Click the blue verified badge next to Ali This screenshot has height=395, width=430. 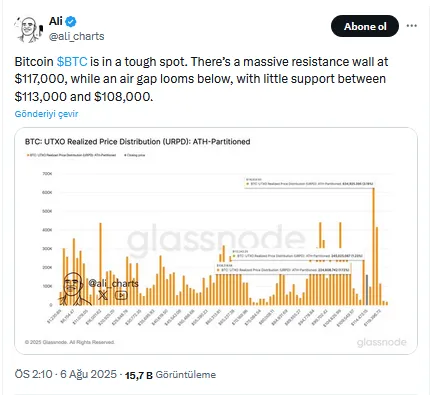click(x=71, y=22)
